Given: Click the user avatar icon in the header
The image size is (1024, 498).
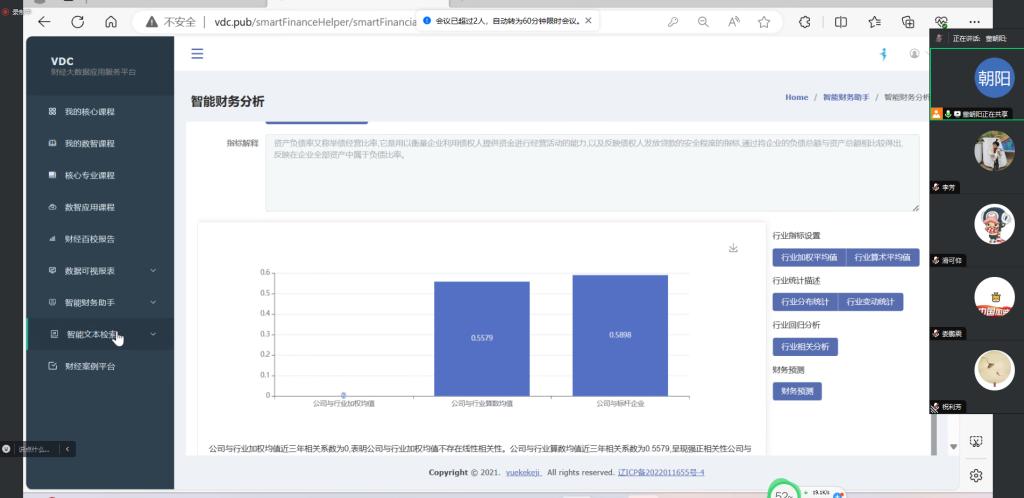Looking at the screenshot, I should point(914,54).
